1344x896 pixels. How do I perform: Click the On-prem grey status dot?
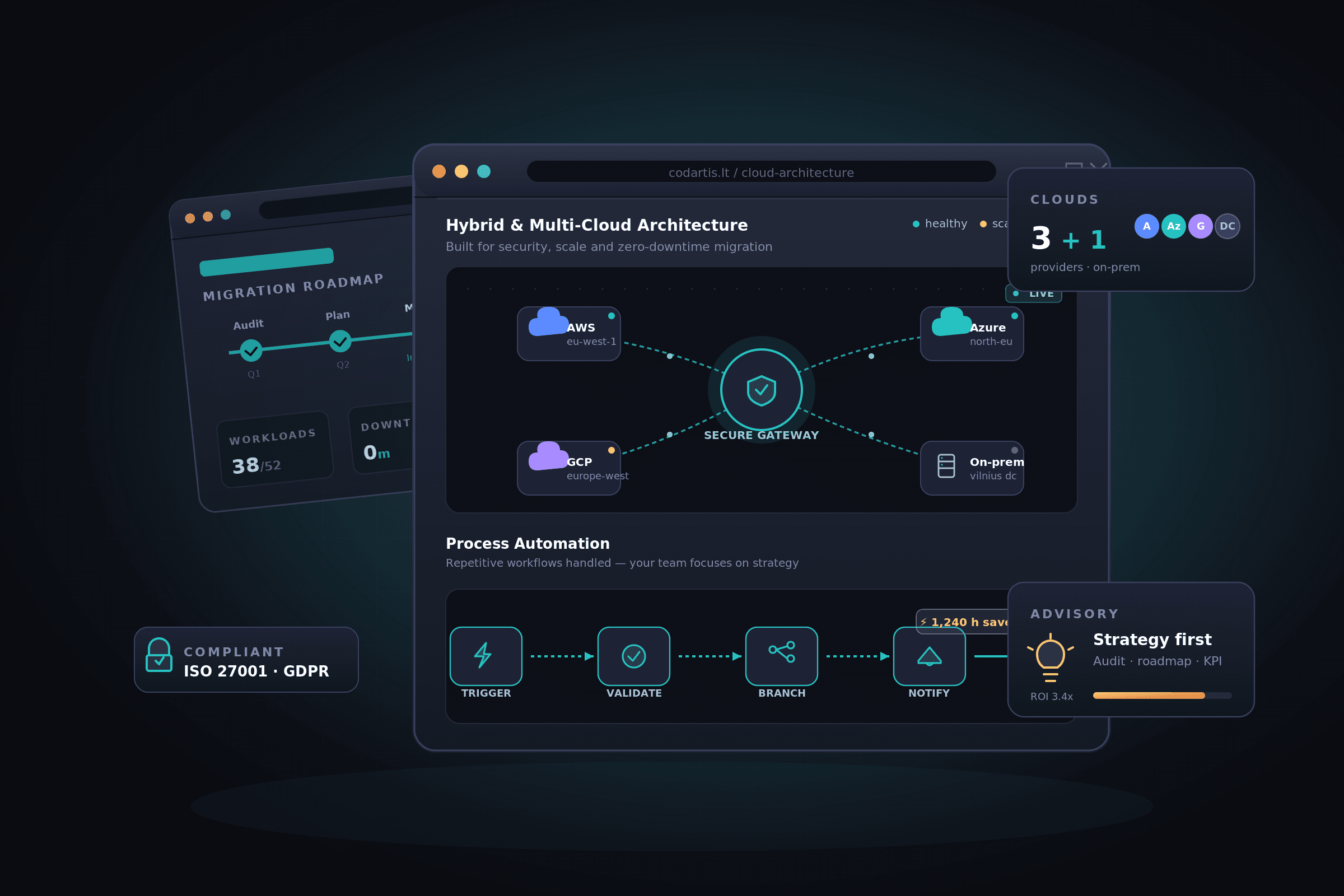(x=1015, y=450)
